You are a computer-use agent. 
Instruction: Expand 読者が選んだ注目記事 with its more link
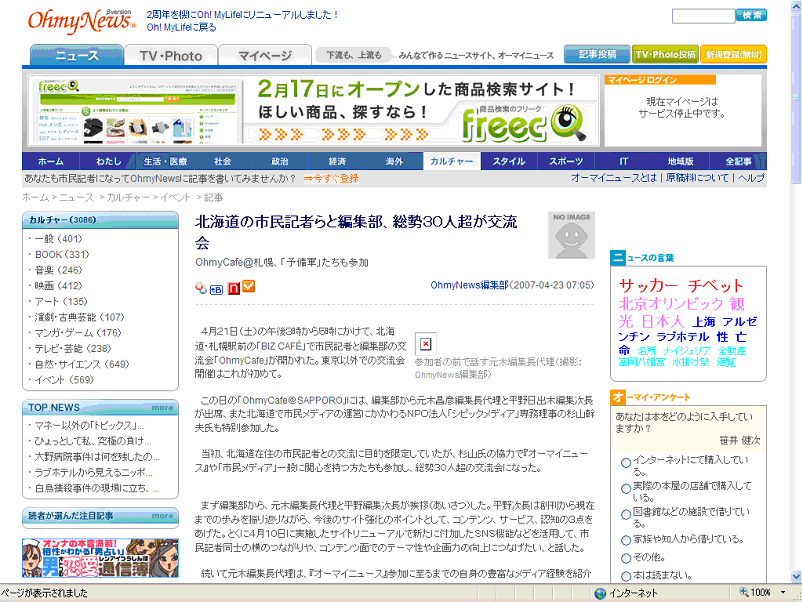click(163, 516)
